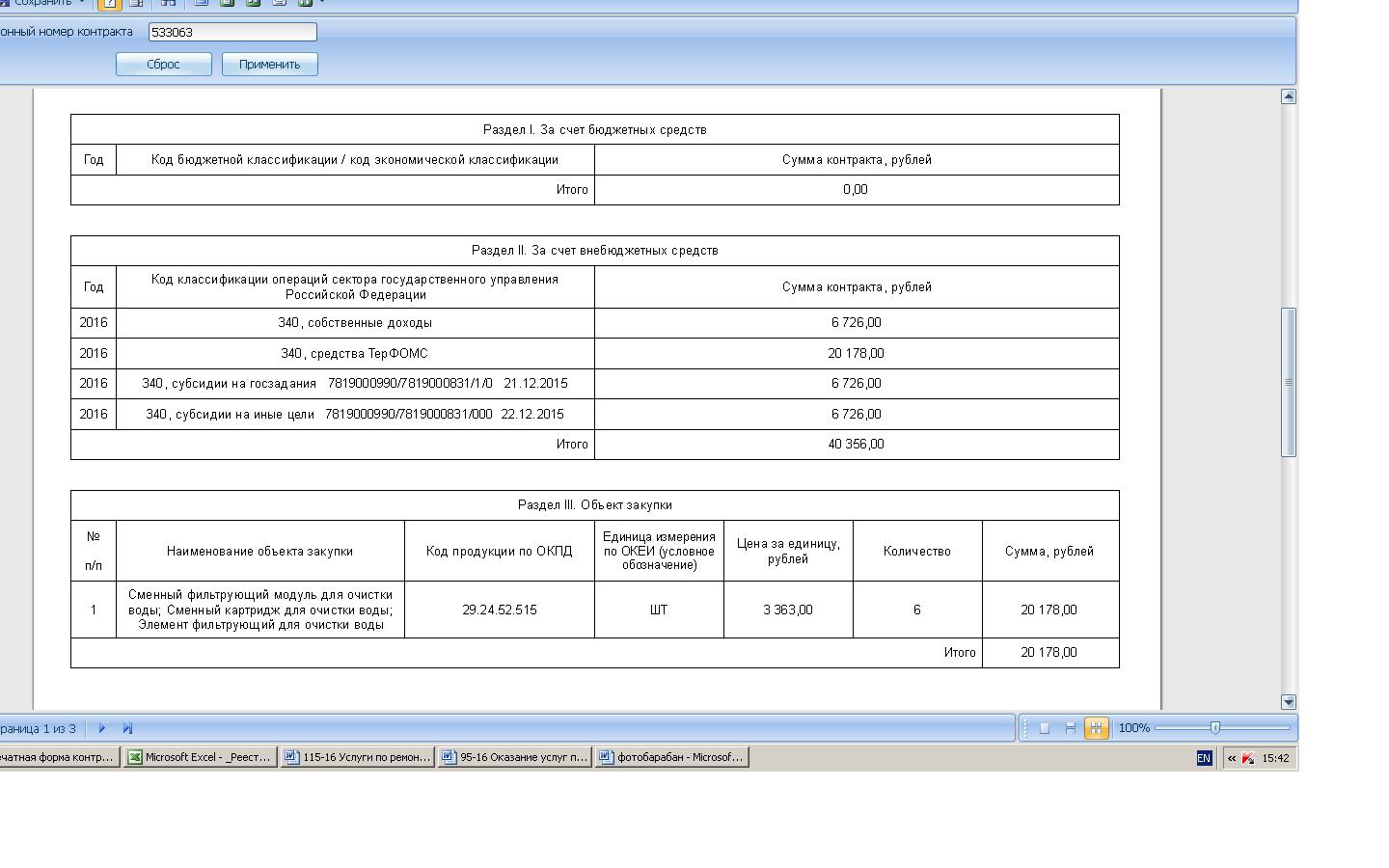
Task: Click column header Наименование объекта закупки
Action: pos(259,551)
